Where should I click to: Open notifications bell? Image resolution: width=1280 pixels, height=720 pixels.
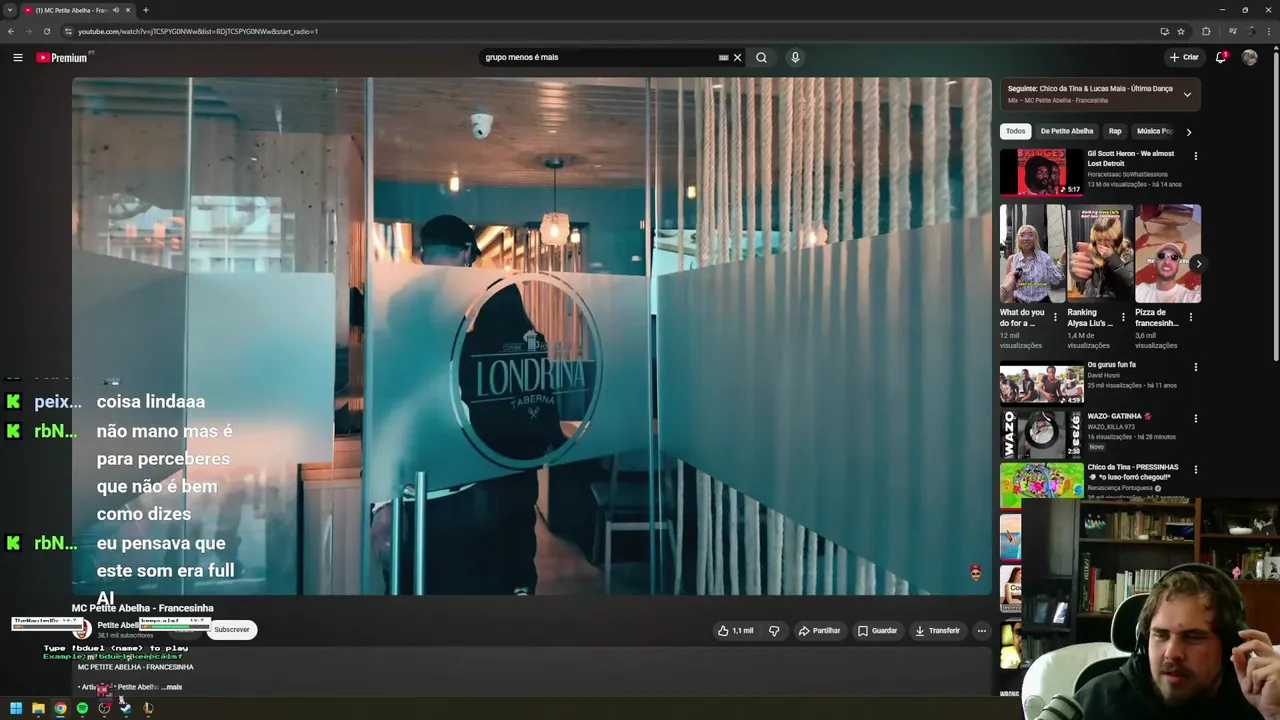[x=1220, y=57]
